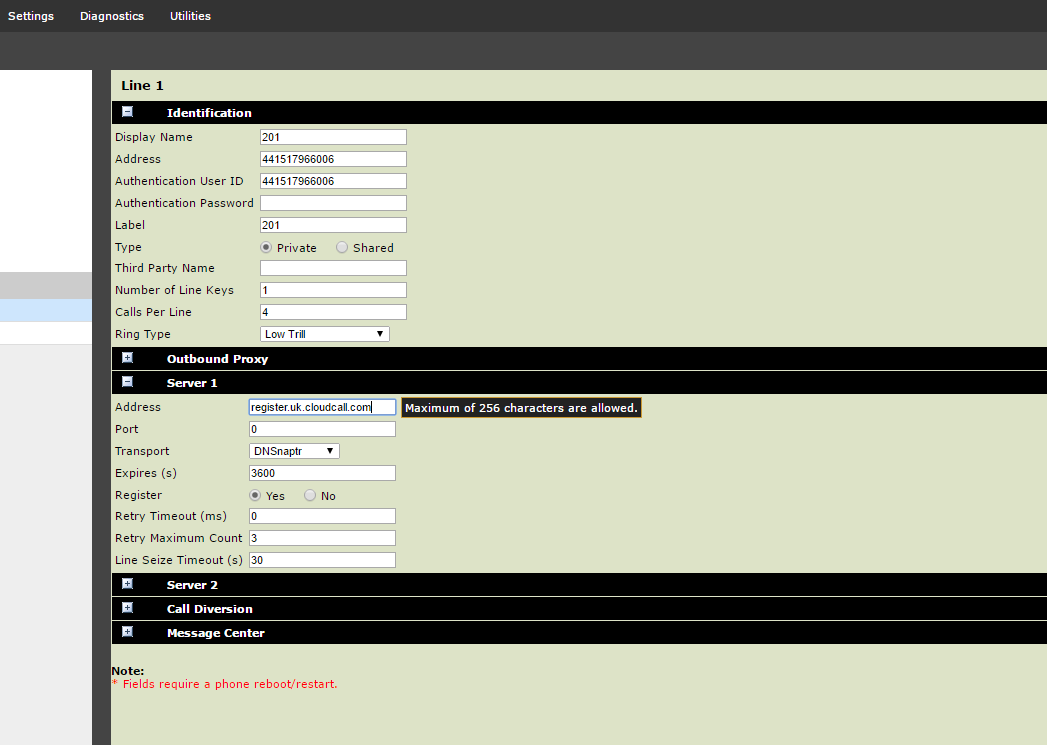Image resolution: width=1047 pixels, height=745 pixels.
Task: Click the Server 1 header title
Action: coord(192,383)
